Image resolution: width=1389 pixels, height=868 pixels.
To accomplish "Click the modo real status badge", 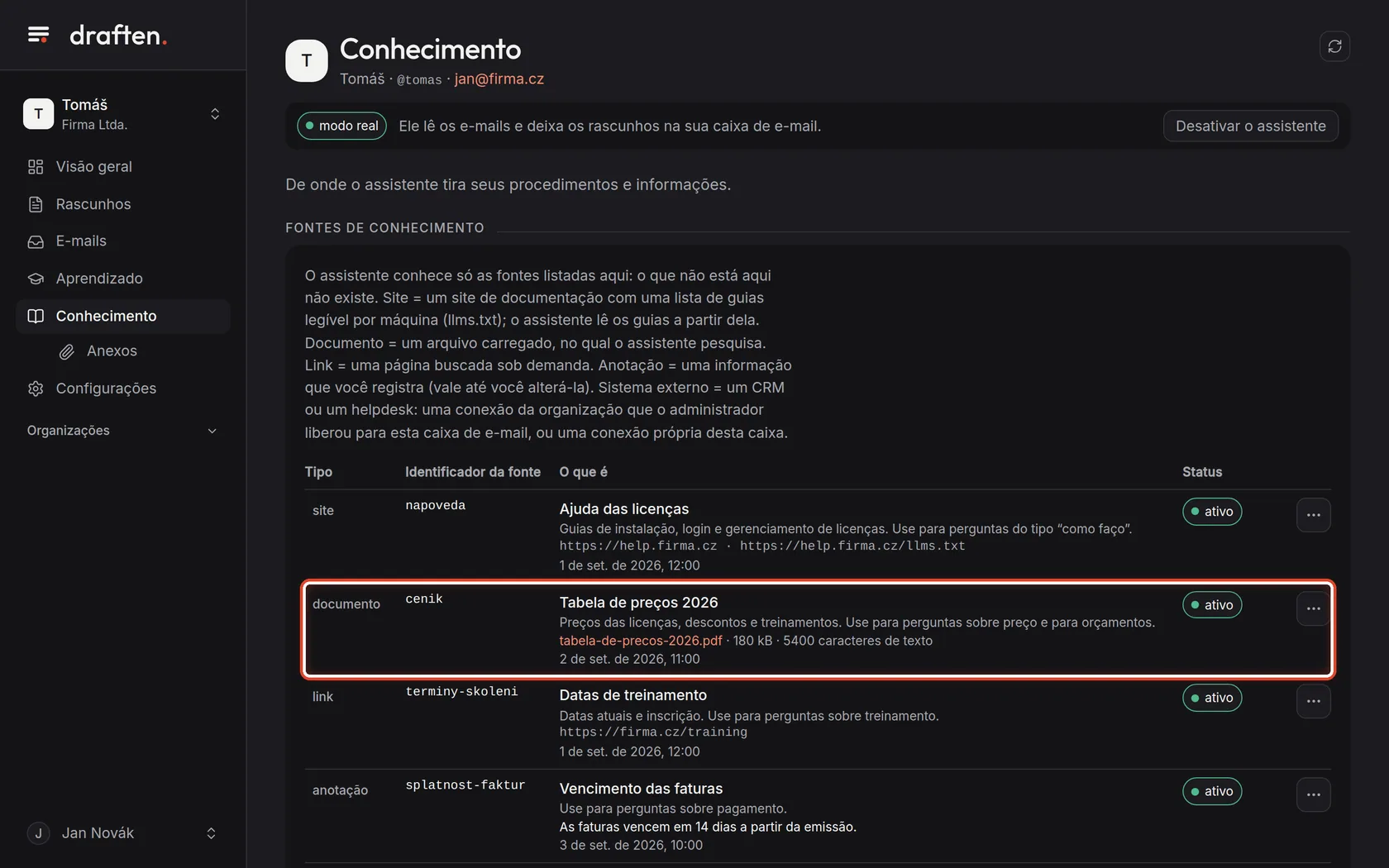I will [x=341, y=126].
